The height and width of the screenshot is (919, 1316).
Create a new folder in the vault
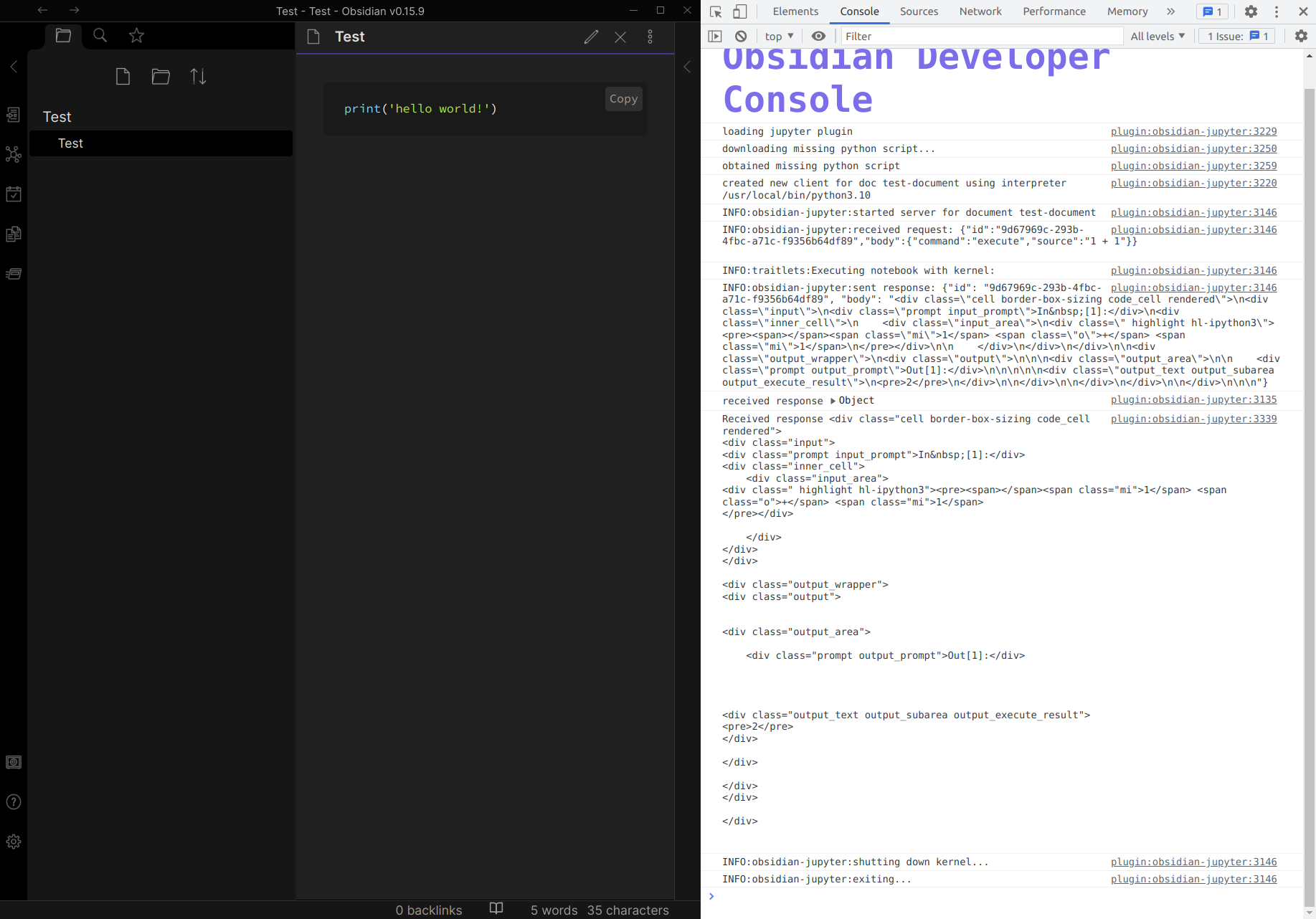161,76
